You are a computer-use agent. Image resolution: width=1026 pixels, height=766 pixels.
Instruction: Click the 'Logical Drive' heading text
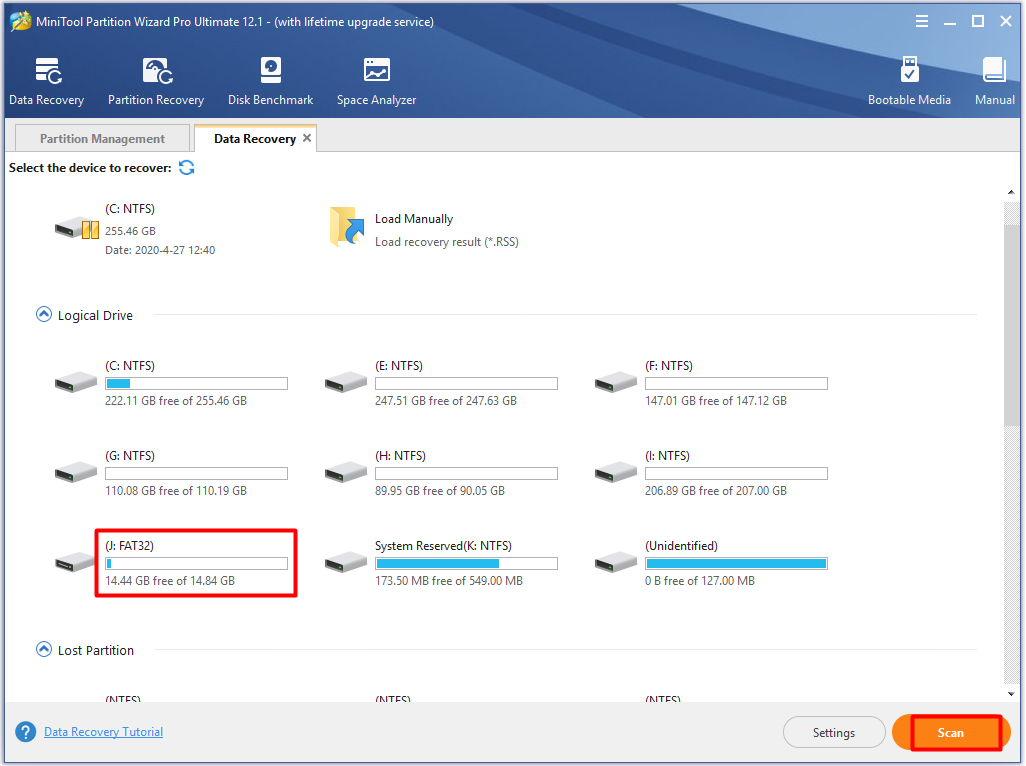(96, 315)
